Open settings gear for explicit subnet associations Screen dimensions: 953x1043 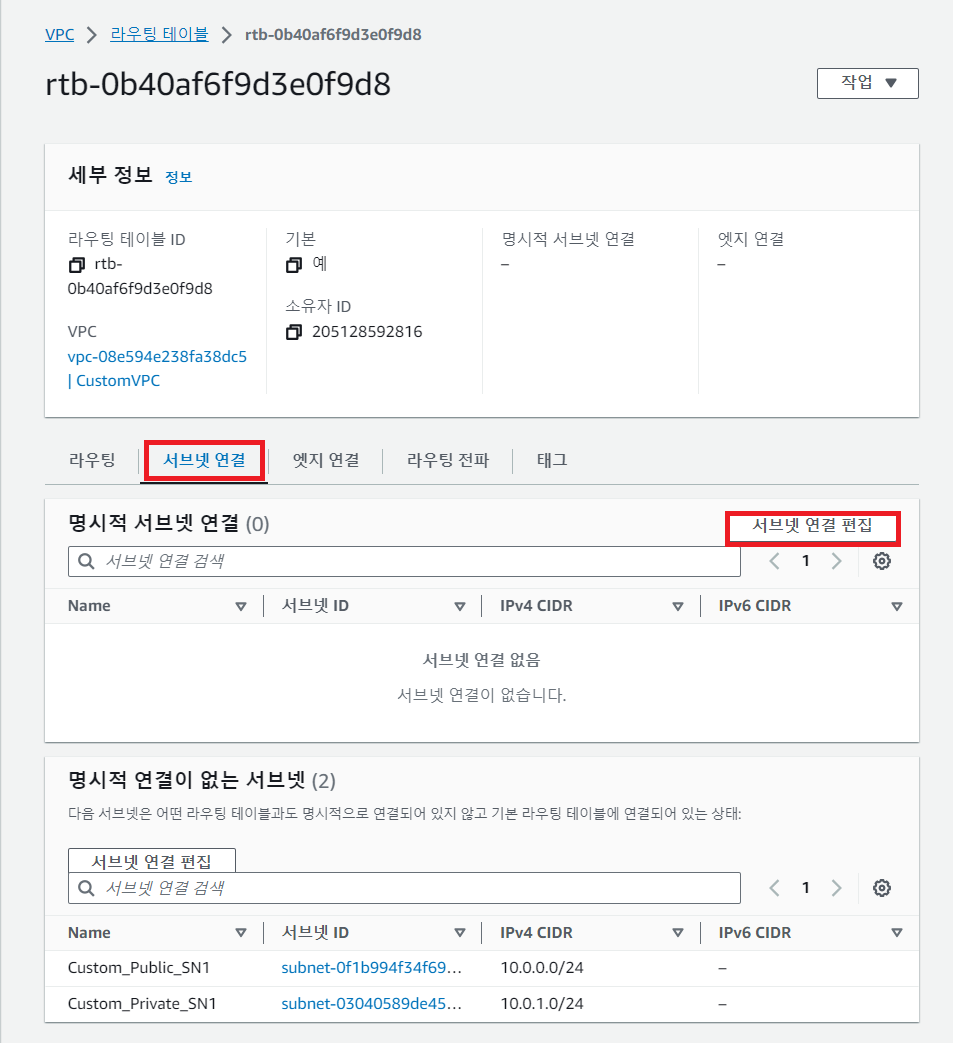[x=882, y=561]
